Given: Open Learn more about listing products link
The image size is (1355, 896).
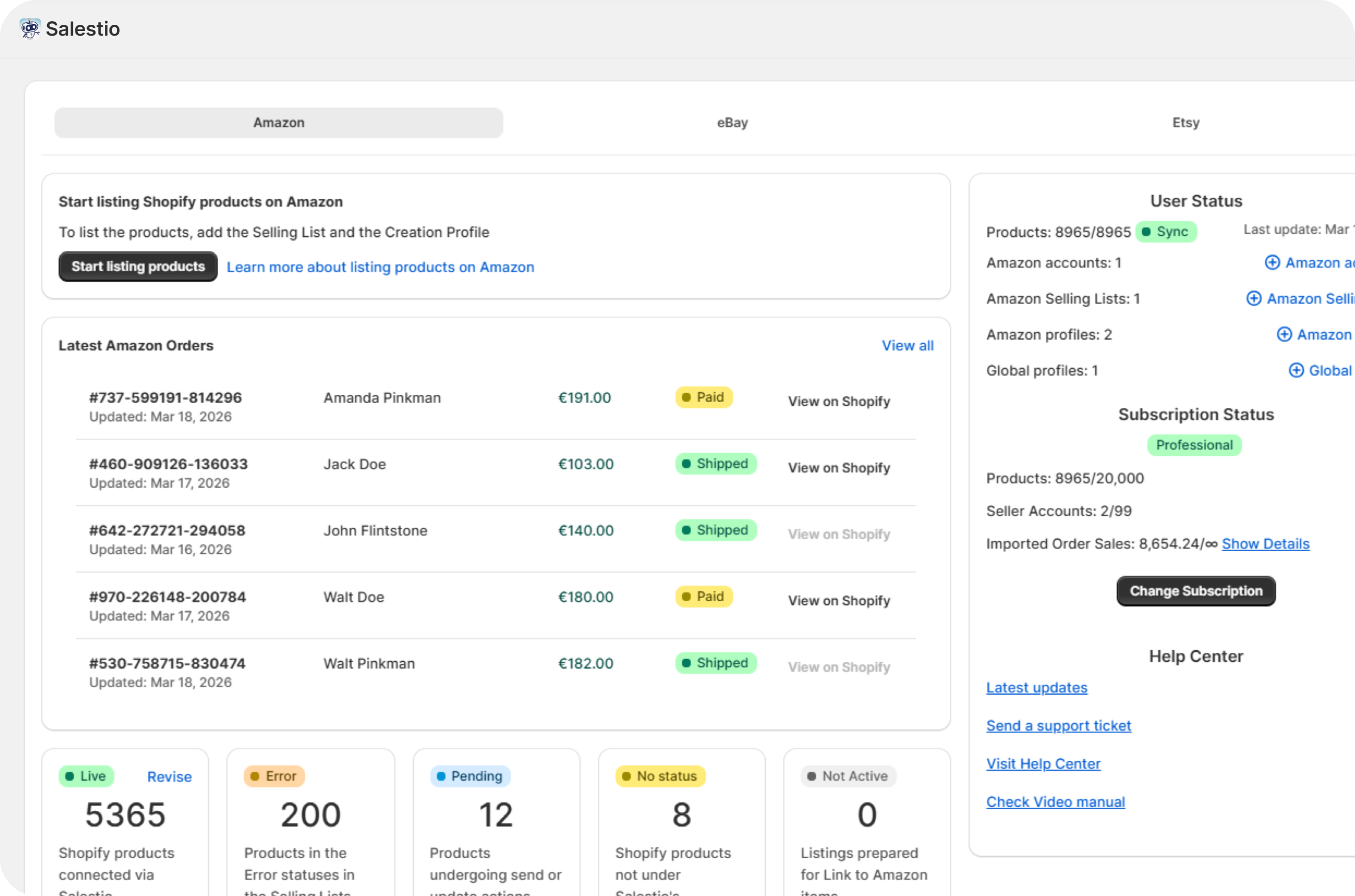Looking at the screenshot, I should point(380,267).
